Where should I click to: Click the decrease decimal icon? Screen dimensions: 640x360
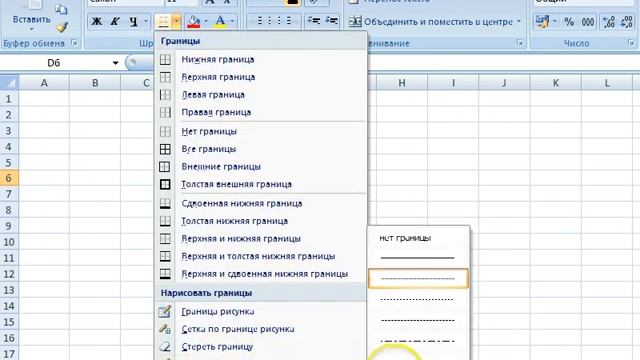tap(627, 22)
